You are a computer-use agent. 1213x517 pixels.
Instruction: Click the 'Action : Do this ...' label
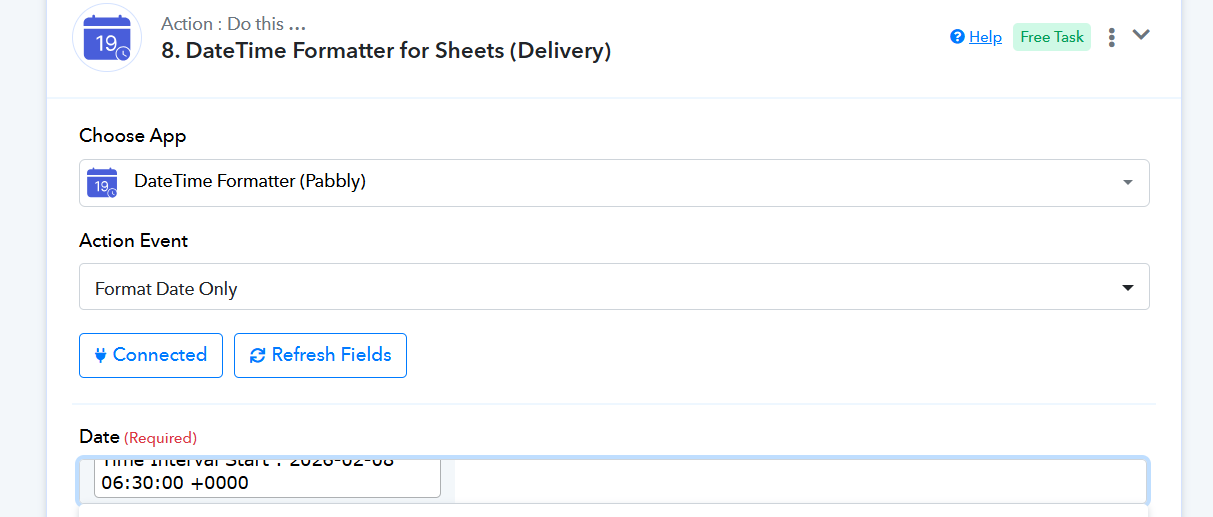[x=233, y=24]
